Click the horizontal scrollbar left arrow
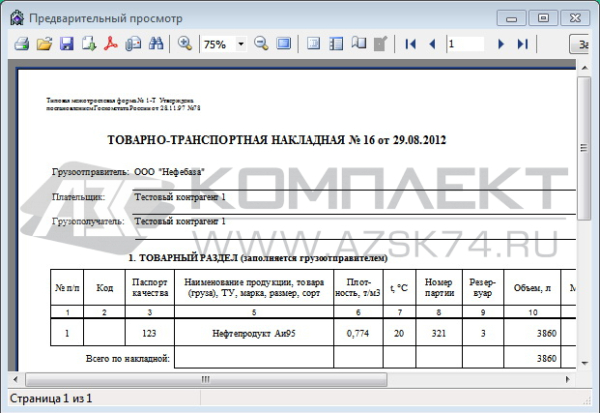This screenshot has height=413, width=600. tap(16, 379)
